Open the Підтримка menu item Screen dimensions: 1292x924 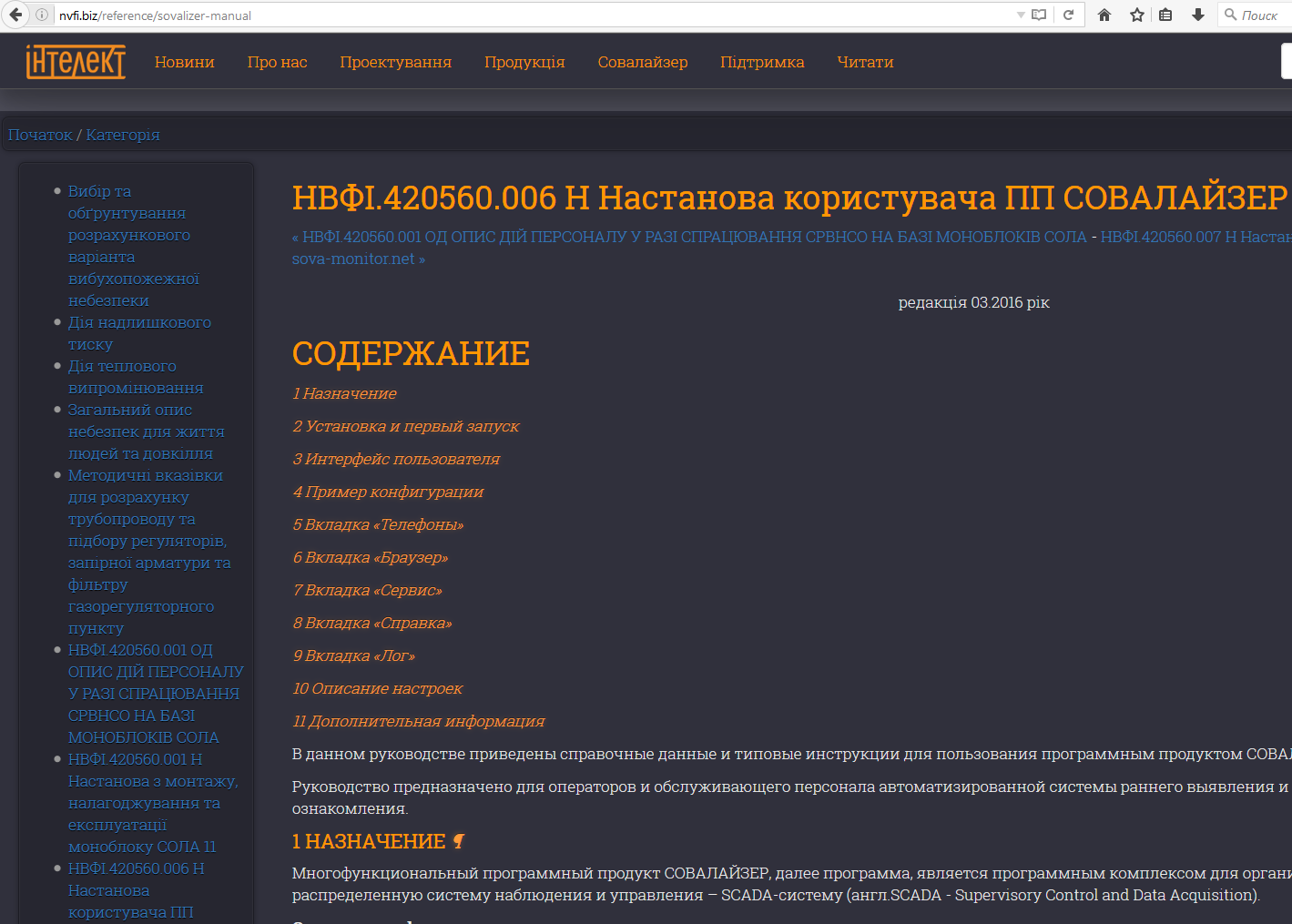(x=762, y=62)
